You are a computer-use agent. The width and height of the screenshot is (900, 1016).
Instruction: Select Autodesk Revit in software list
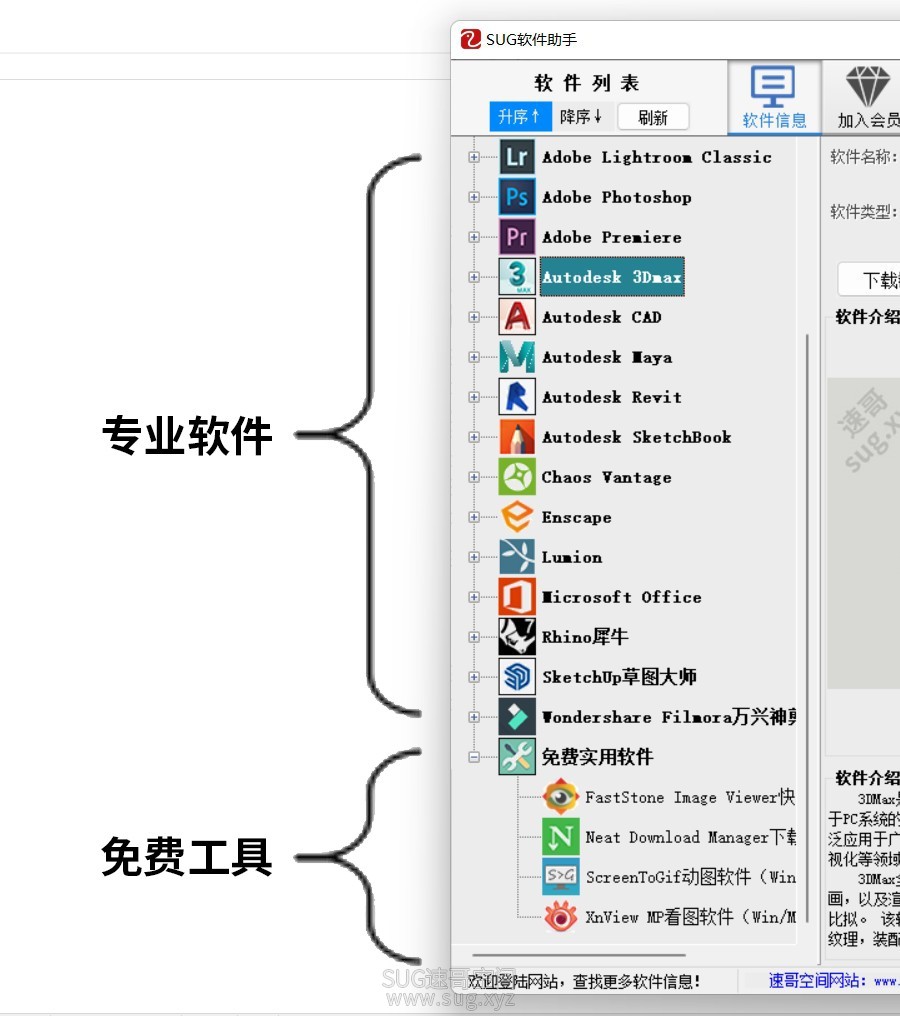click(x=612, y=397)
